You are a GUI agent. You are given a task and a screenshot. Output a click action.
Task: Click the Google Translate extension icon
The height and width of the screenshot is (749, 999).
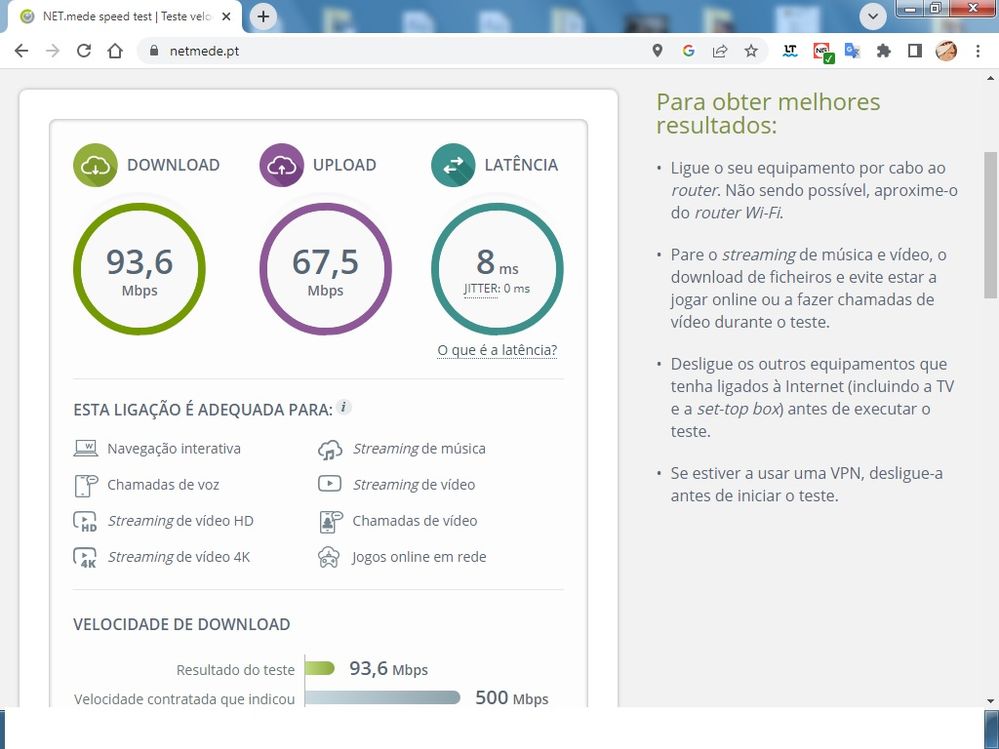point(852,51)
